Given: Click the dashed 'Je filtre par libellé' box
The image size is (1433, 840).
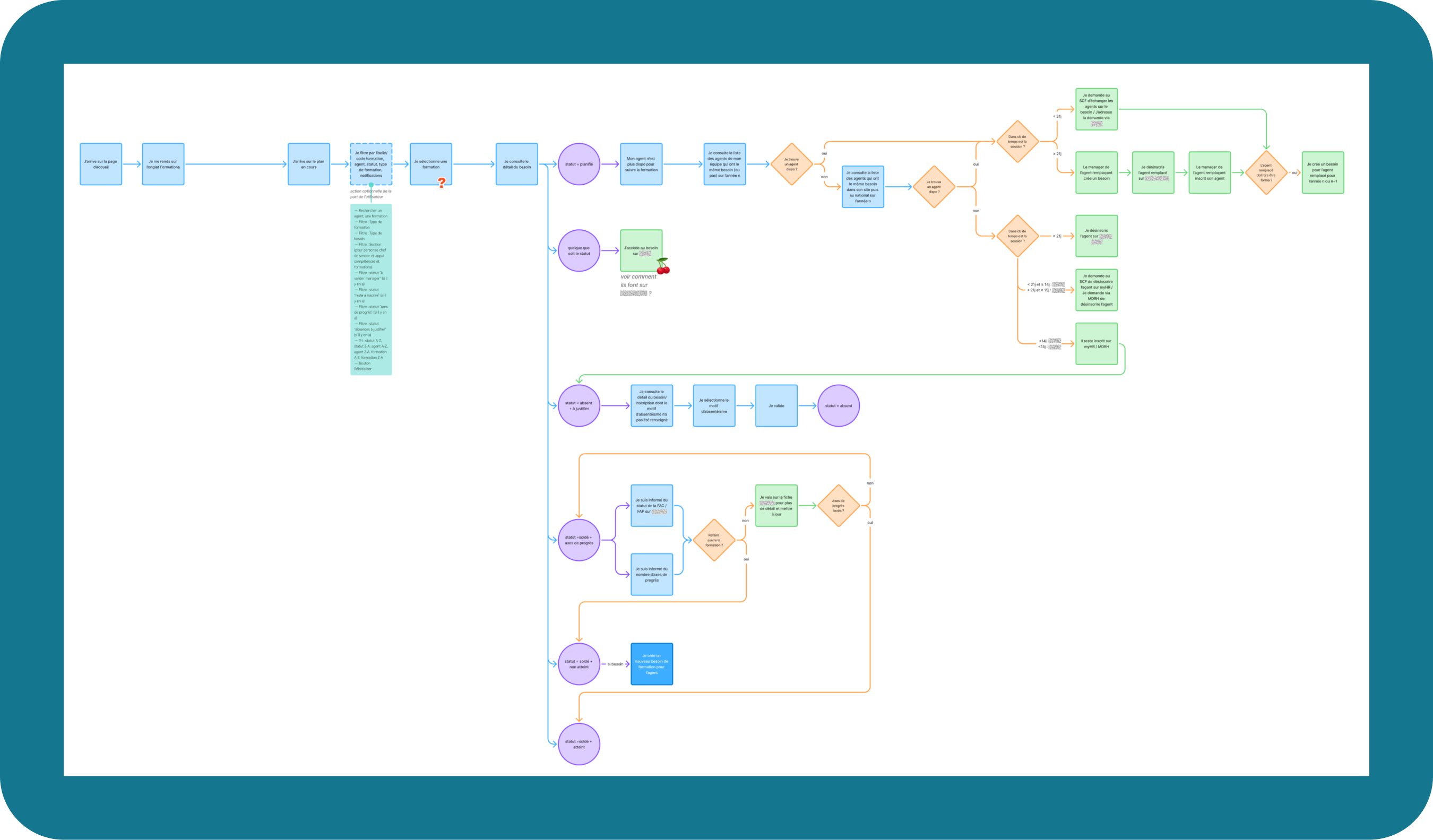Looking at the screenshot, I should pos(371,164).
